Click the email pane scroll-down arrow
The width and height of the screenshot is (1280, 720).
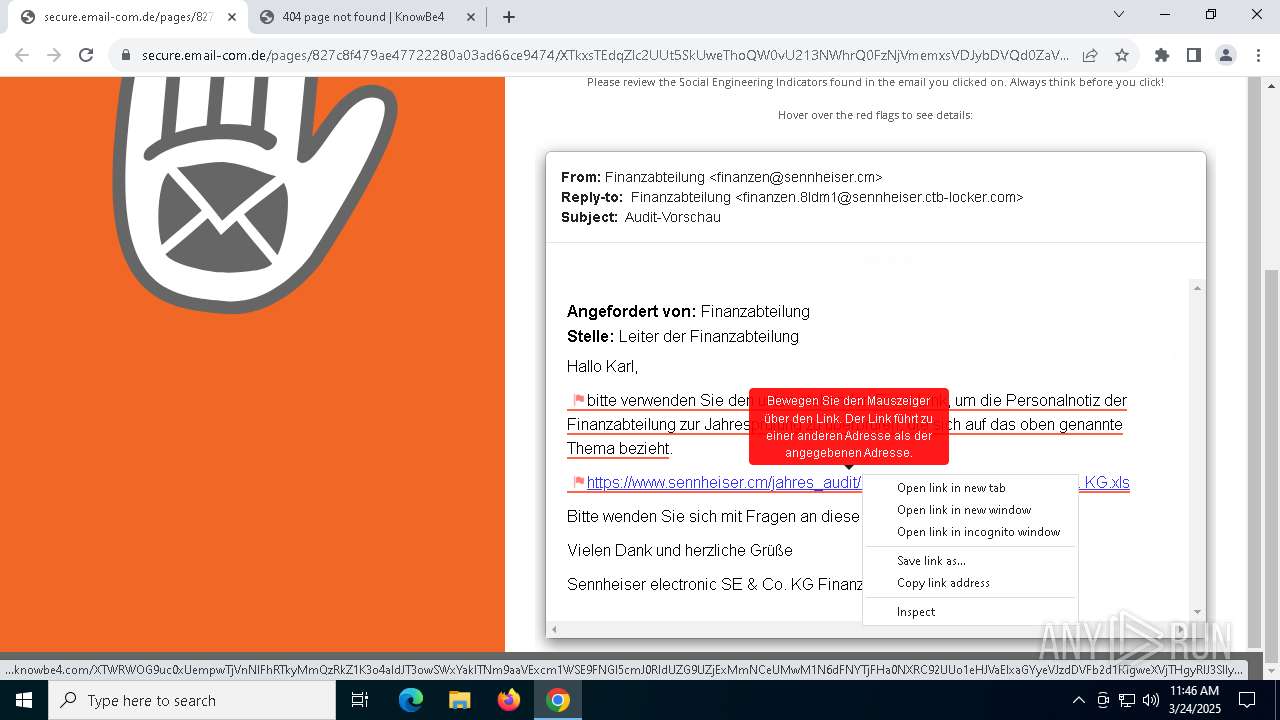[x=1197, y=612]
